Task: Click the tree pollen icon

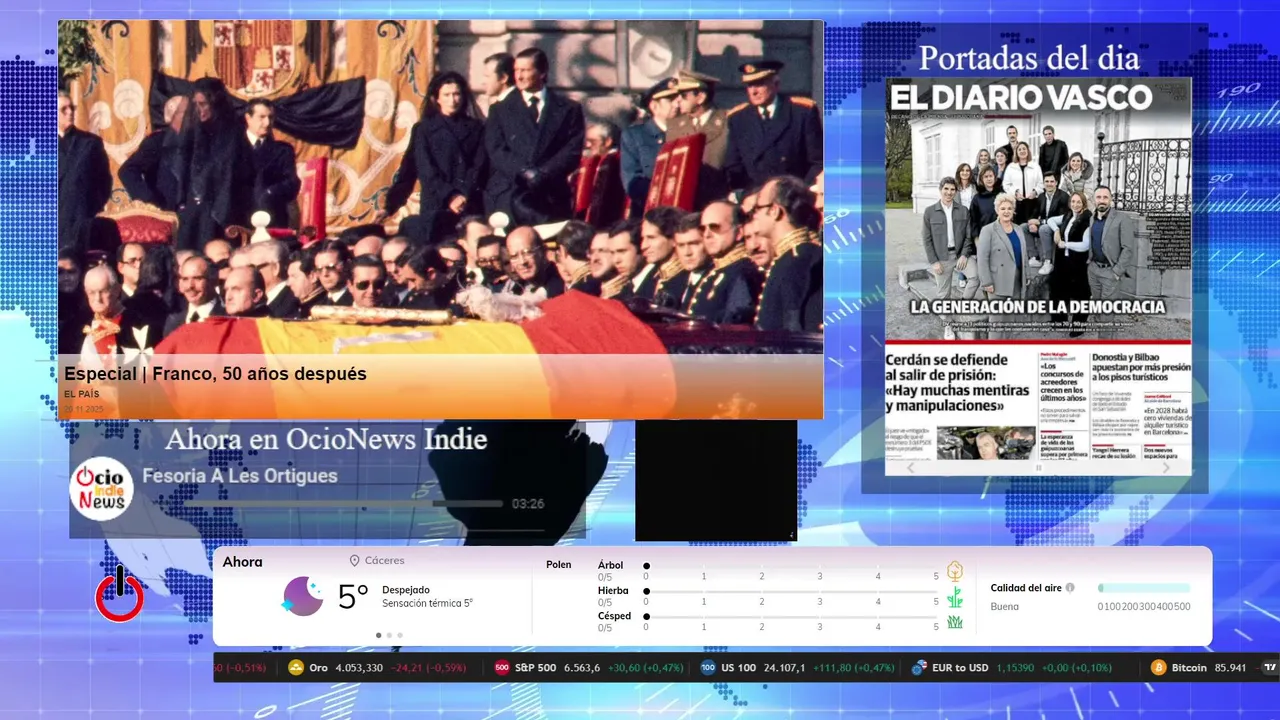Action: [x=955, y=571]
